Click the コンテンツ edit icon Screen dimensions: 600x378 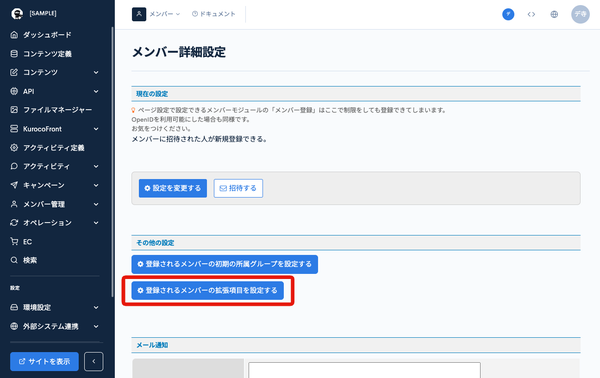[x=14, y=72]
